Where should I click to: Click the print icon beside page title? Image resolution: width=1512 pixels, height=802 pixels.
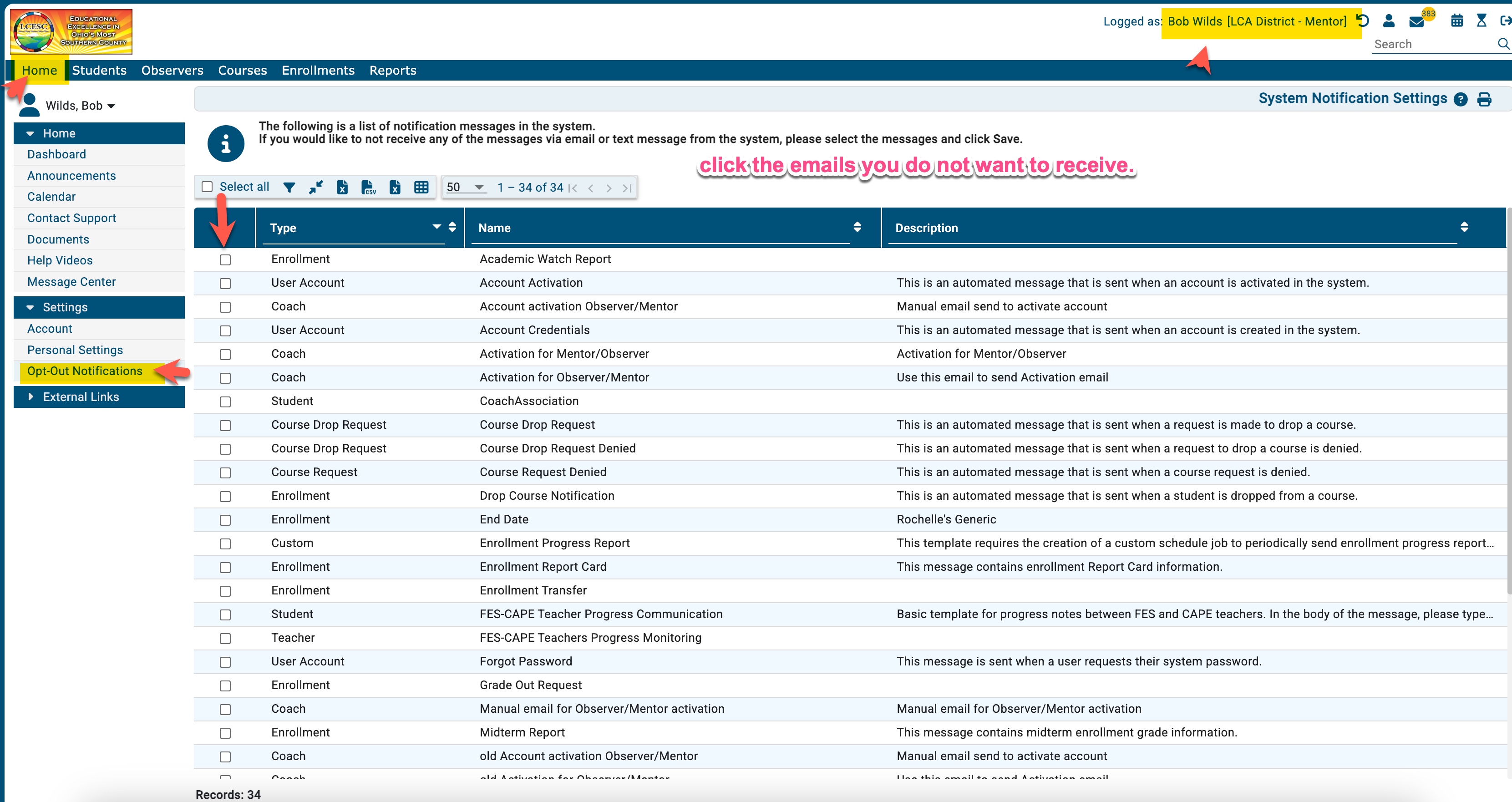click(x=1484, y=99)
